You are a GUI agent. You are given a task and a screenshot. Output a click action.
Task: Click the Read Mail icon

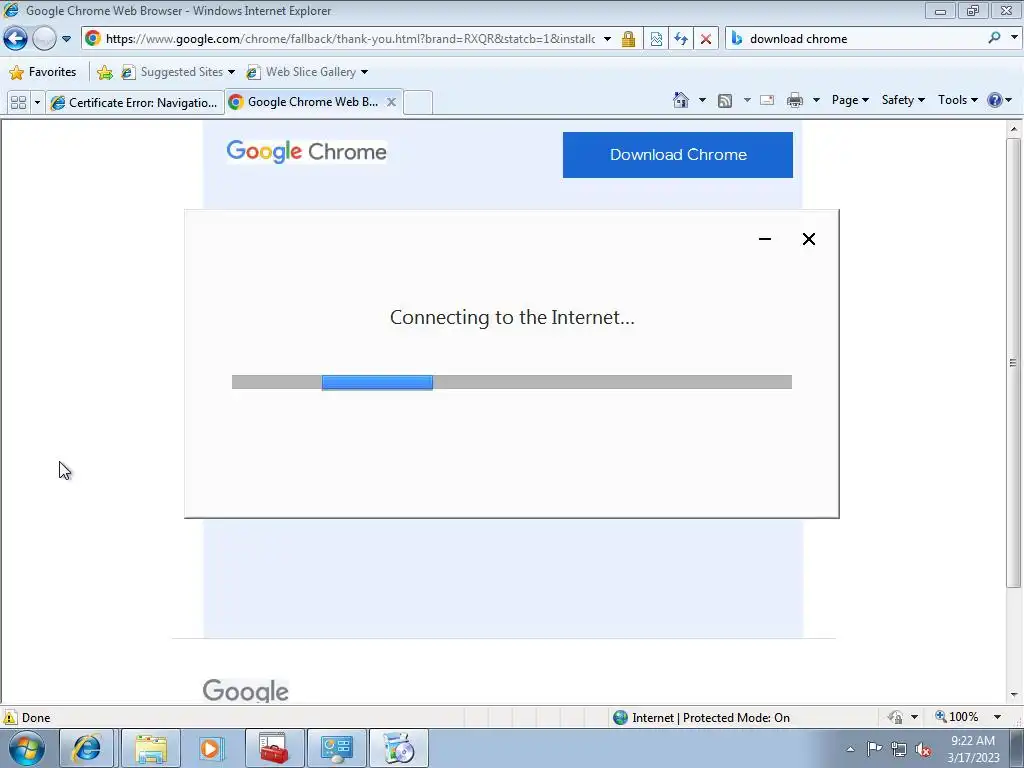767,100
